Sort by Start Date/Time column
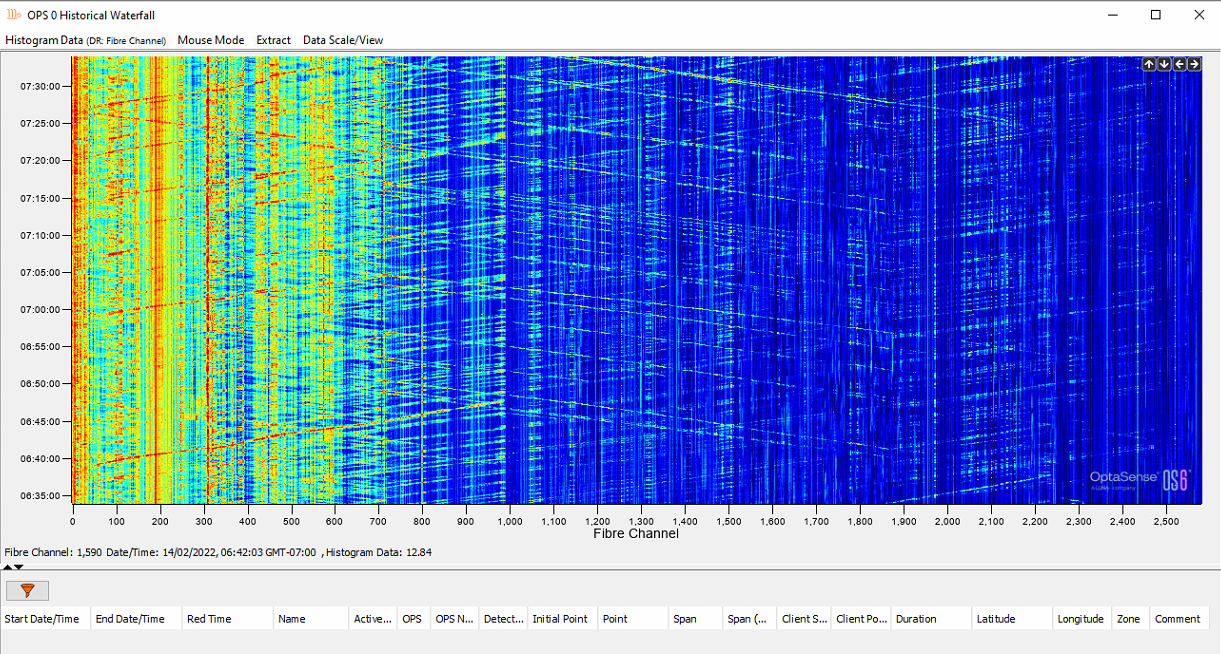 click(x=42, y=619)
